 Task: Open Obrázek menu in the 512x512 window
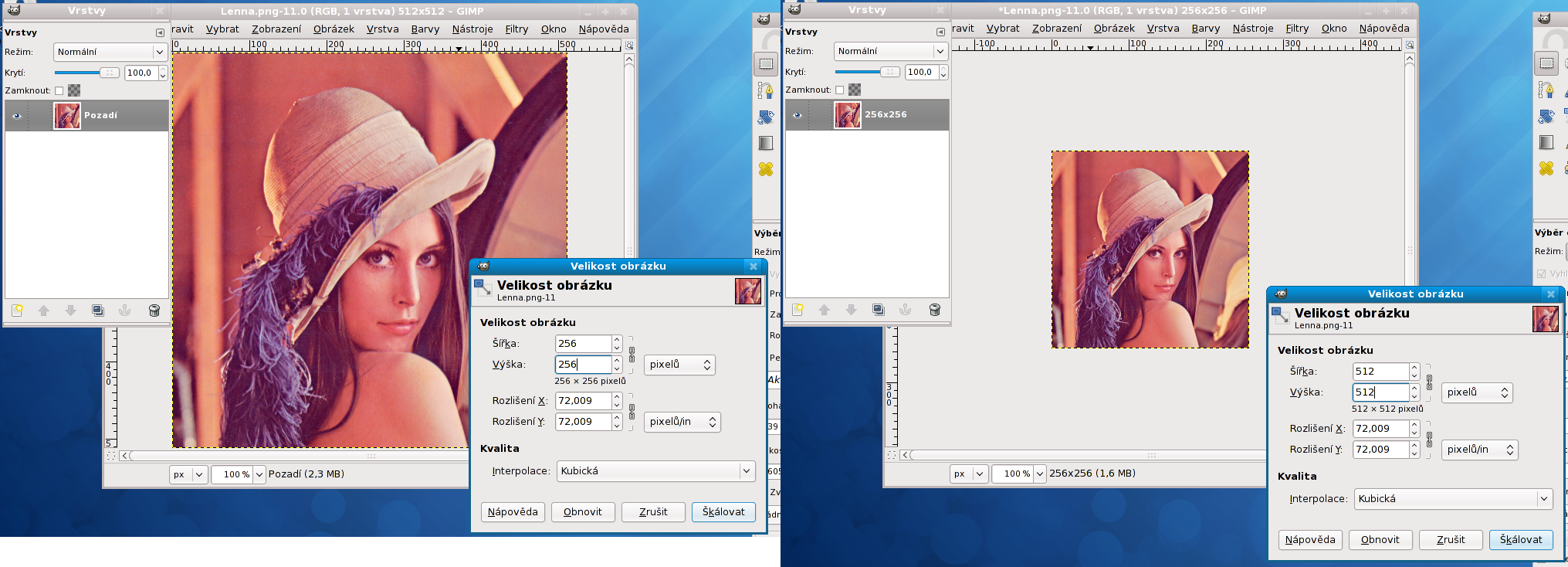(x=334, y=29)
